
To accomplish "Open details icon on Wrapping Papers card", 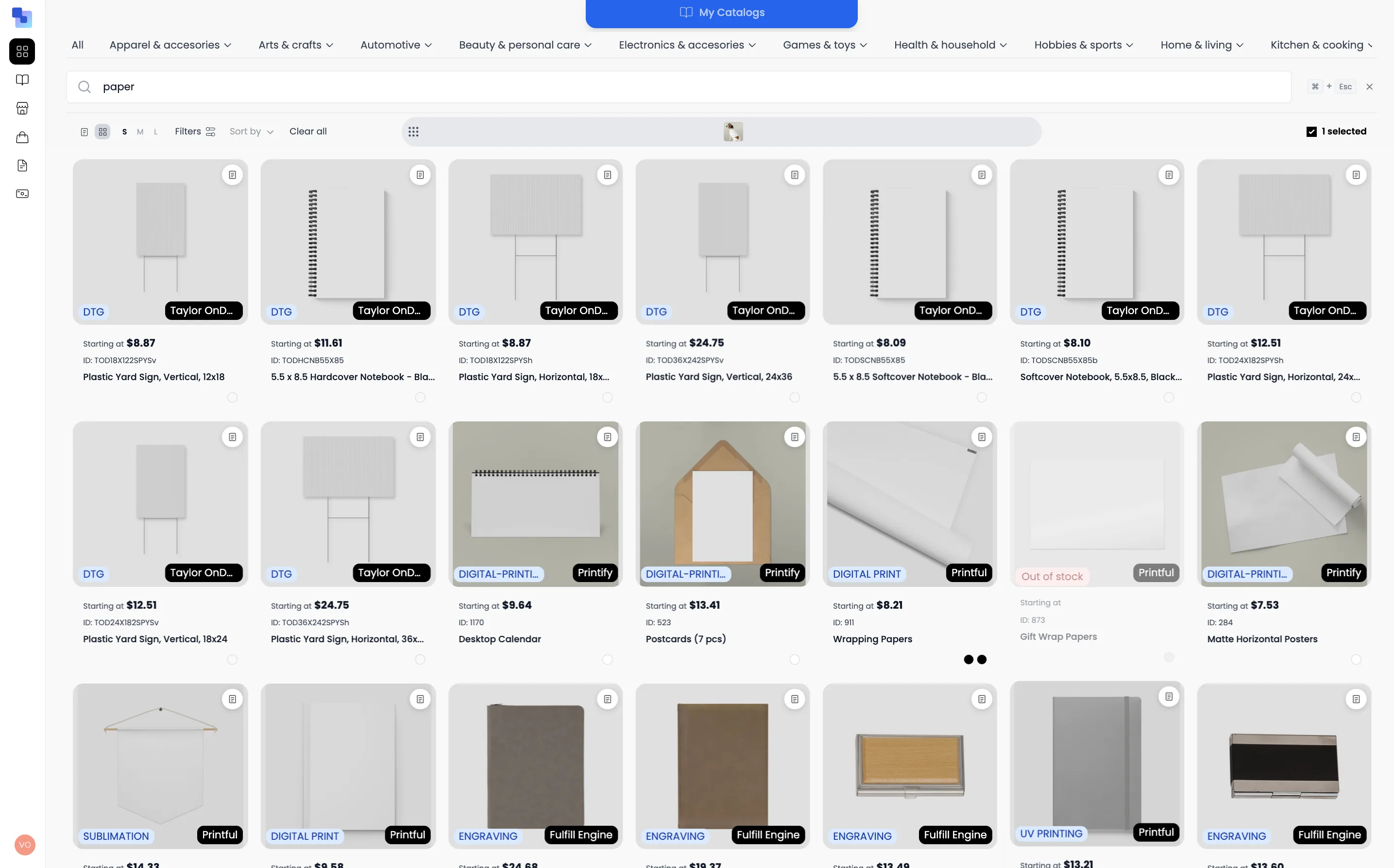I will click(x=982, y=437).
